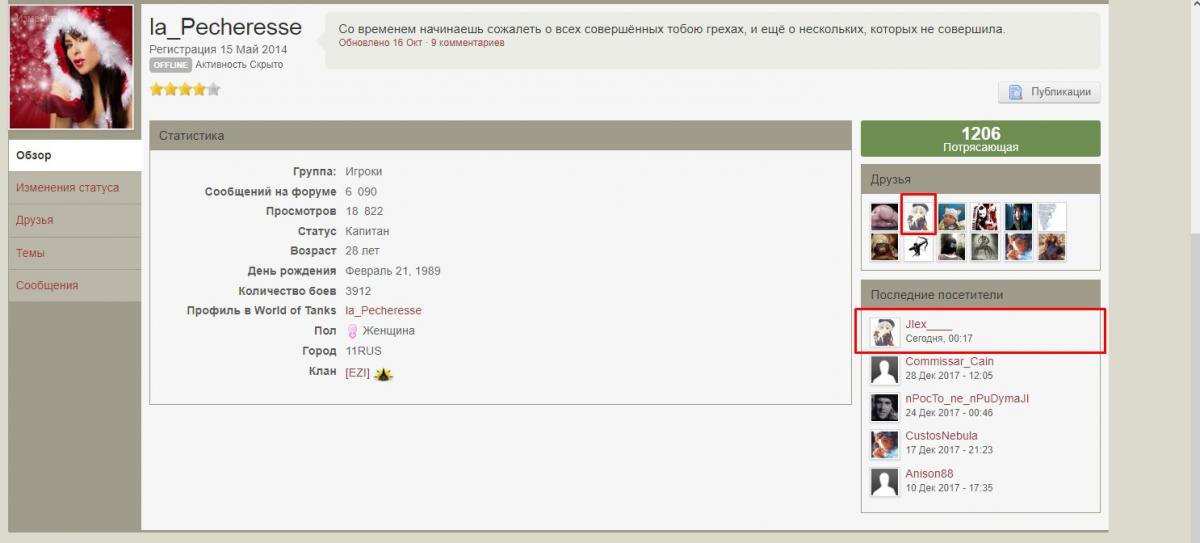The image size is (1200, 543).
Task: Open visitor Commissar_Cain profile link
Action: click(x=949, y=361)
